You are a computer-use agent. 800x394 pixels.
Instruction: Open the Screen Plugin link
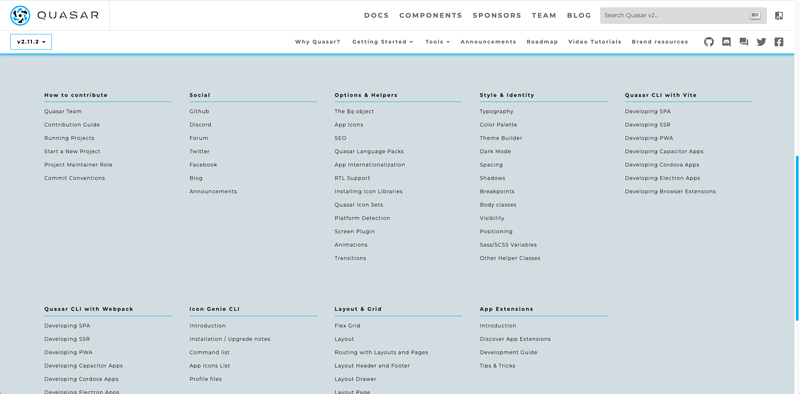(355, 231)
